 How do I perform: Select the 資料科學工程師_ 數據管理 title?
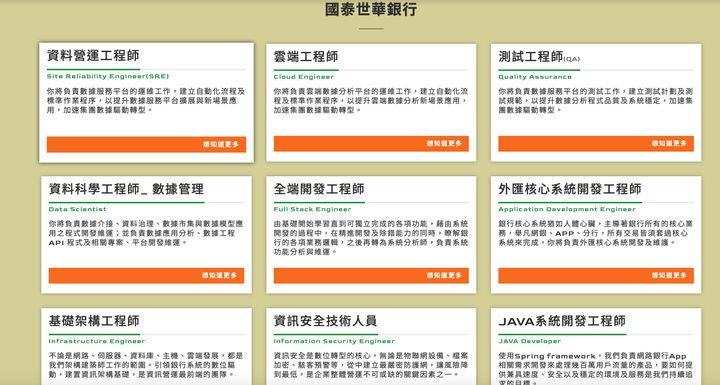tap(126, 189)
